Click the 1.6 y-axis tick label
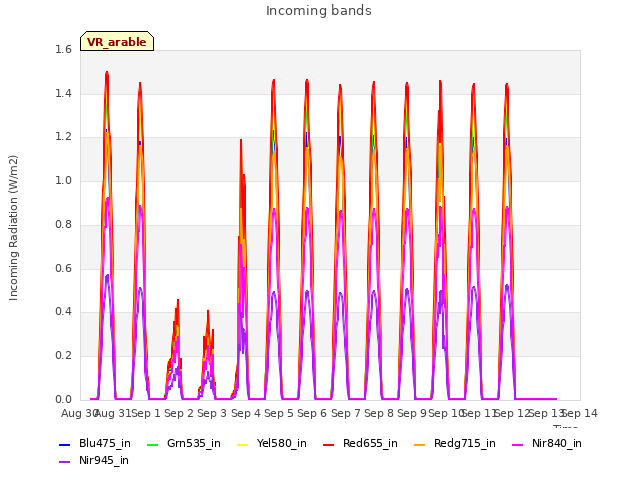Image resolution: width=640 pixels, height=480 pixels. pyautogui.click(x=63, y=49)
